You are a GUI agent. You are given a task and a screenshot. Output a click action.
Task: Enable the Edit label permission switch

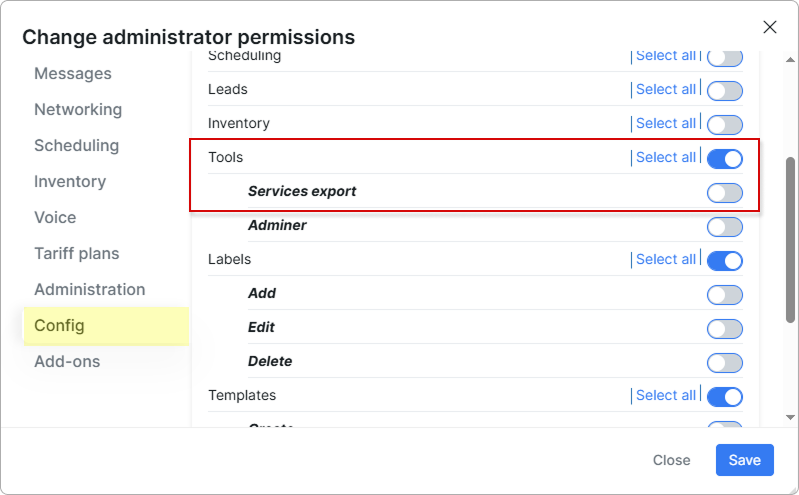[x=725, y=329]
